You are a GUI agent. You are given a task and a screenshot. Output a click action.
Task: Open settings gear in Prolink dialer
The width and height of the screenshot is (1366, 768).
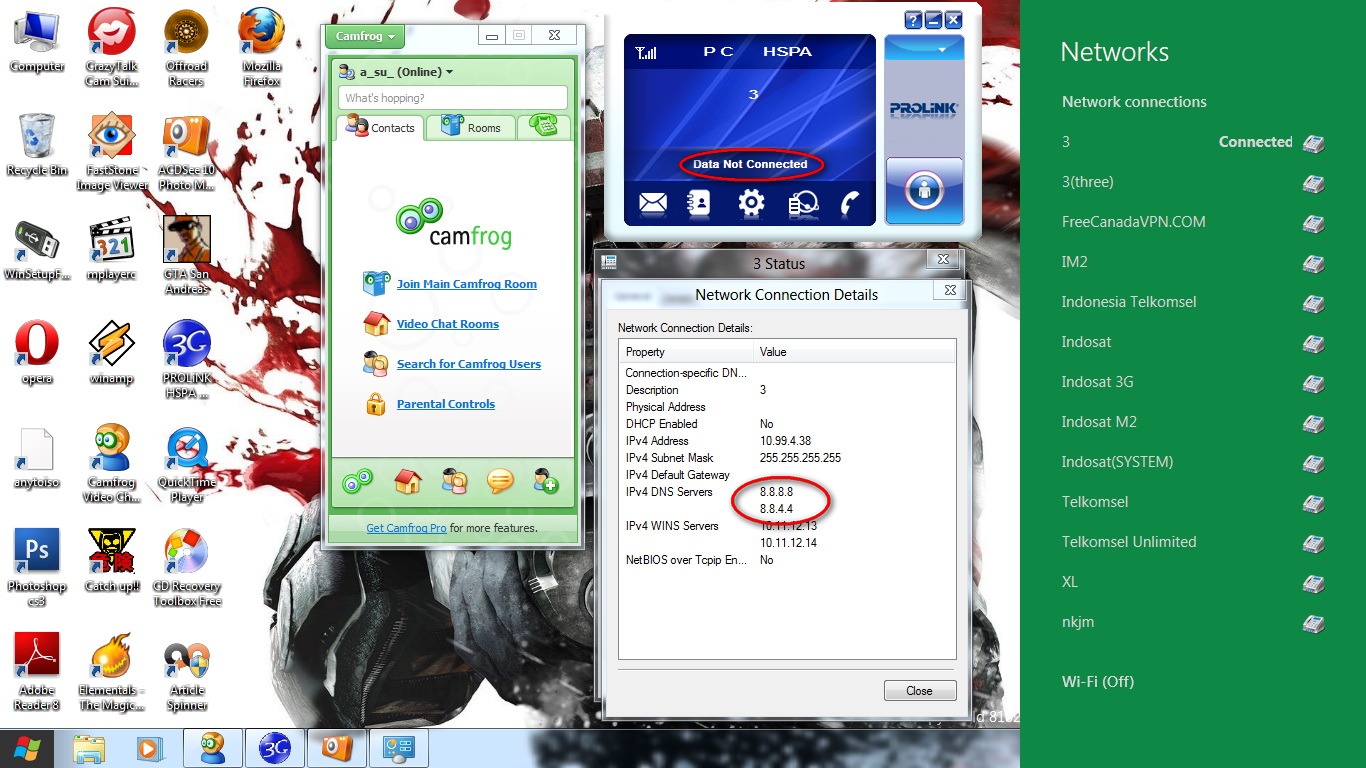click(751, 203)
